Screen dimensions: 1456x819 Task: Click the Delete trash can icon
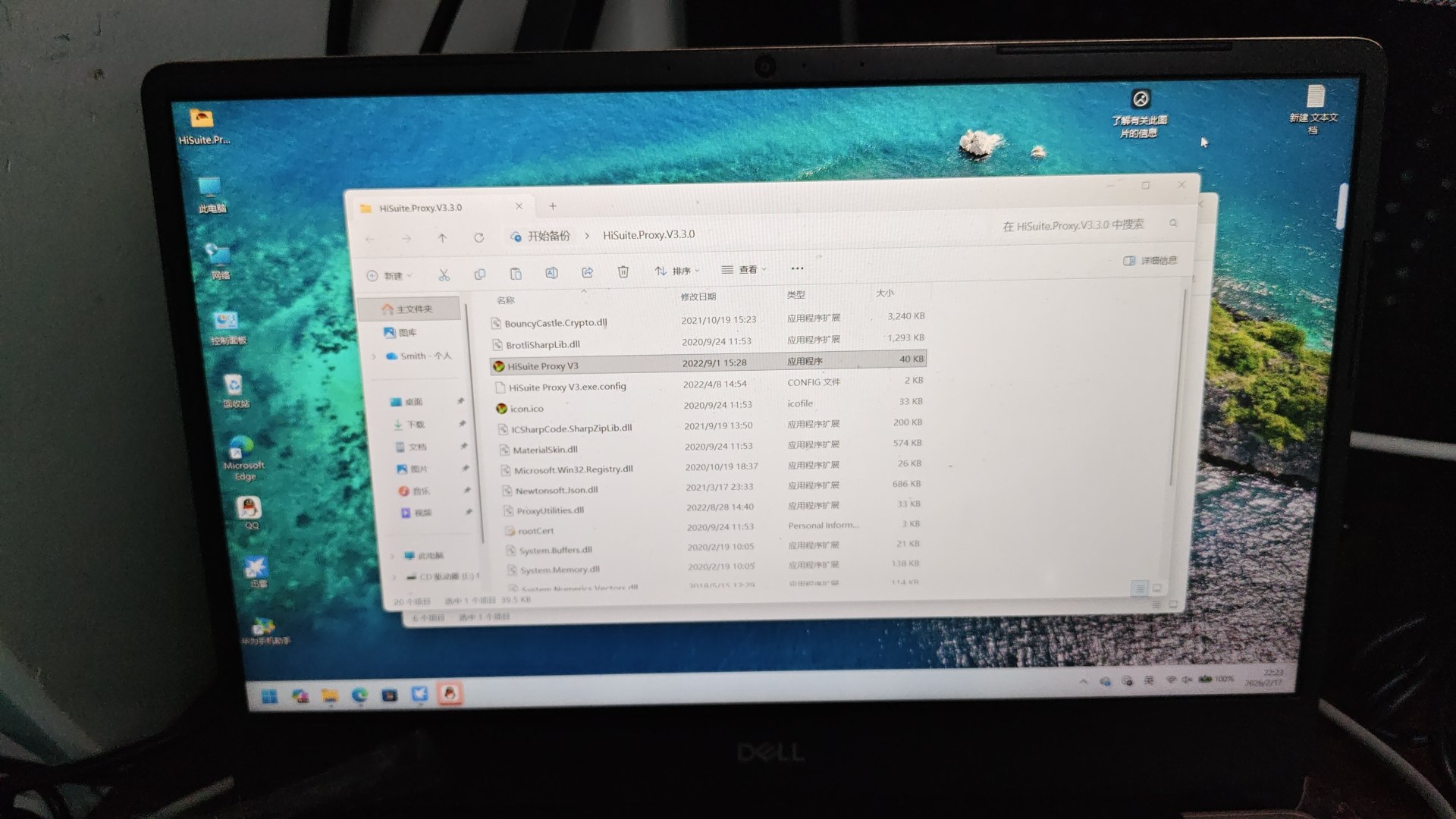(623, 271)
